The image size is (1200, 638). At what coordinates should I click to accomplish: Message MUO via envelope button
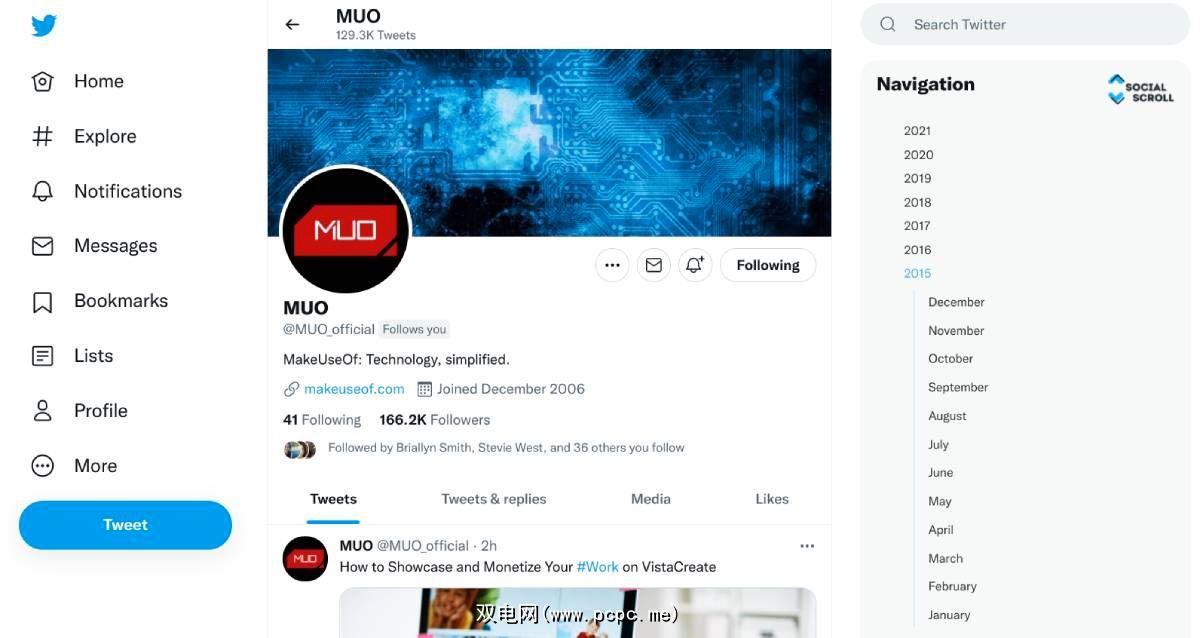654,265
